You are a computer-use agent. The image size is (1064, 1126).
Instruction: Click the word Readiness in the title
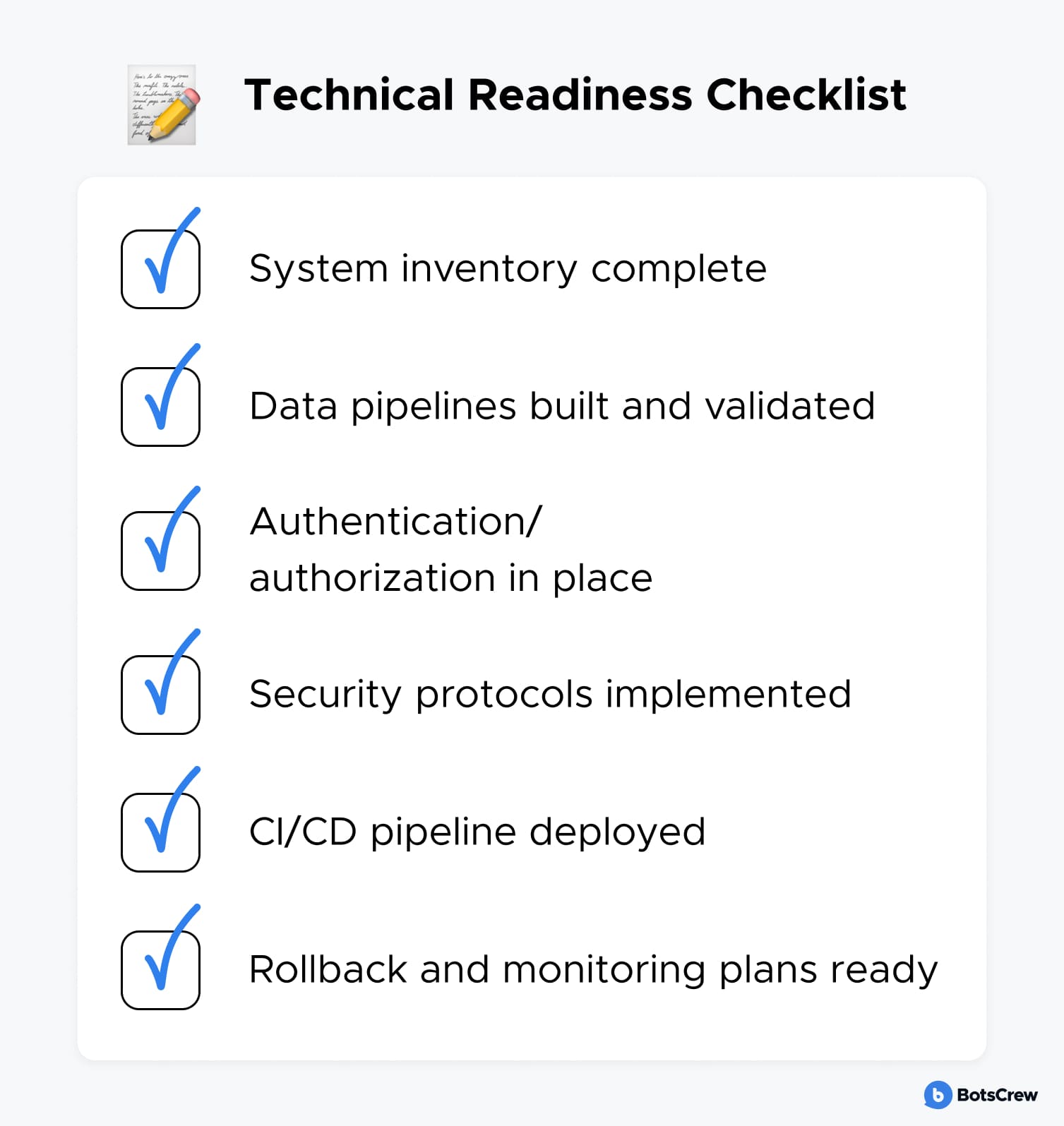point(580,95)
